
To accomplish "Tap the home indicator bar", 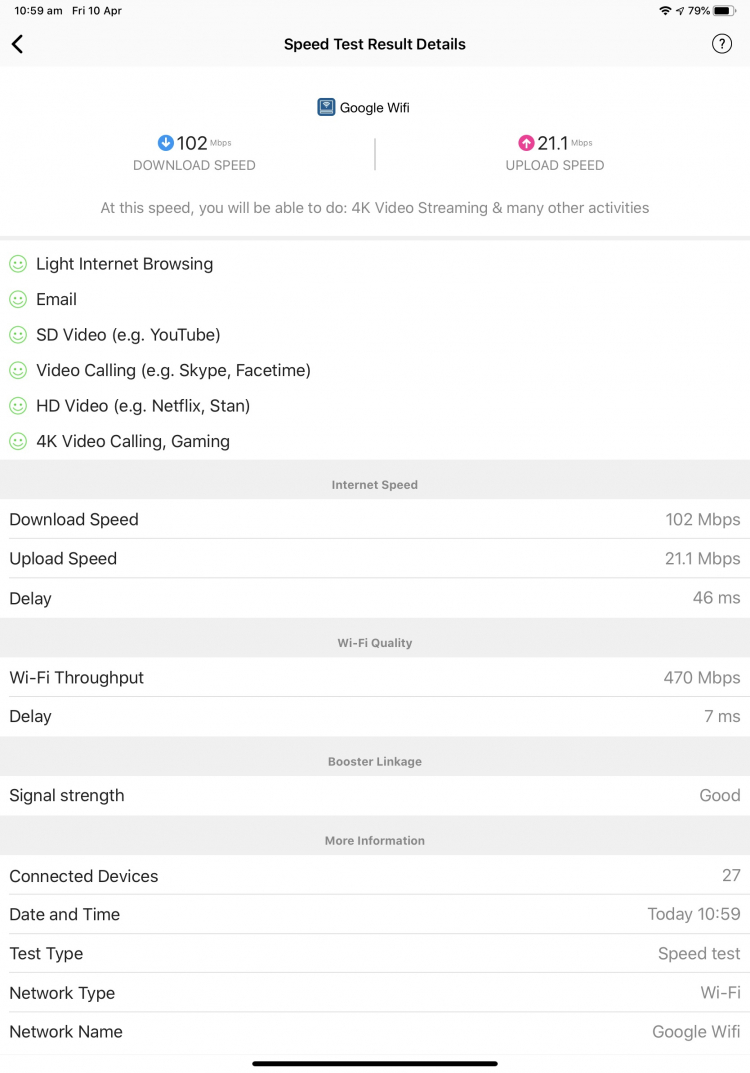I will click(375, 1063).
